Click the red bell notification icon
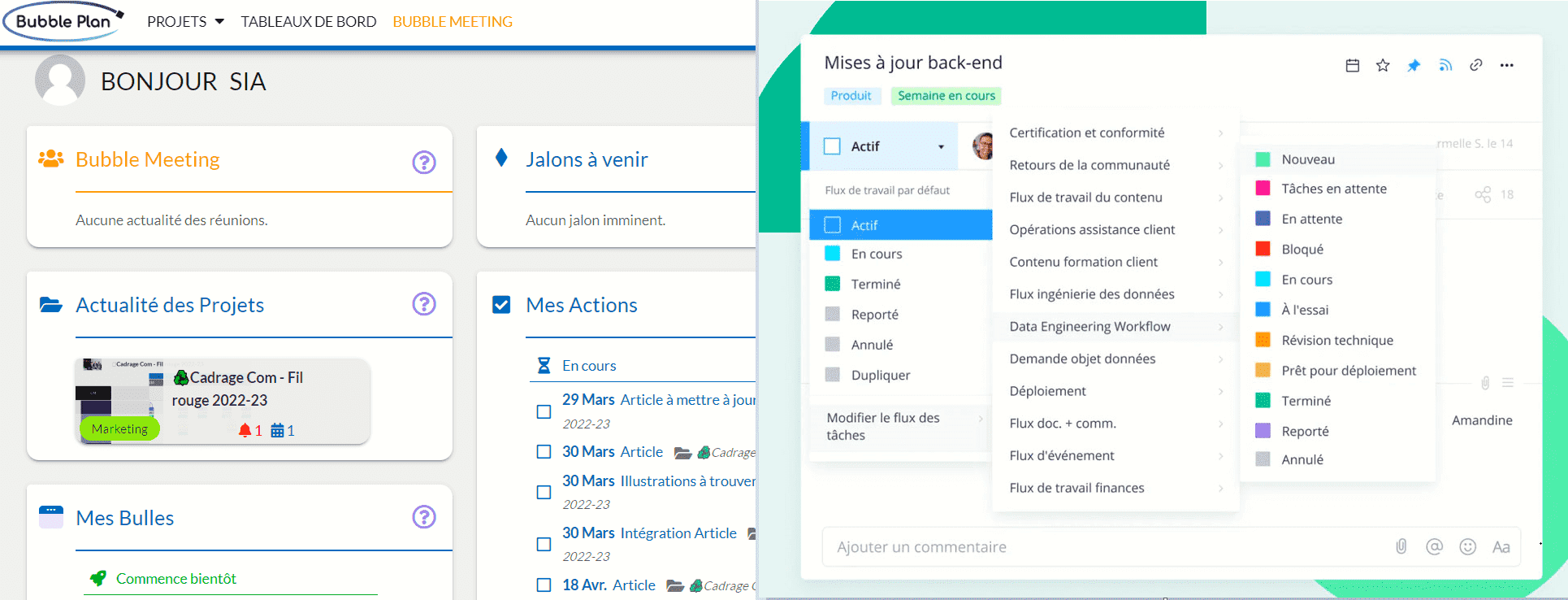This screenshot has width=1568, height=600. (x=245, y=430)
